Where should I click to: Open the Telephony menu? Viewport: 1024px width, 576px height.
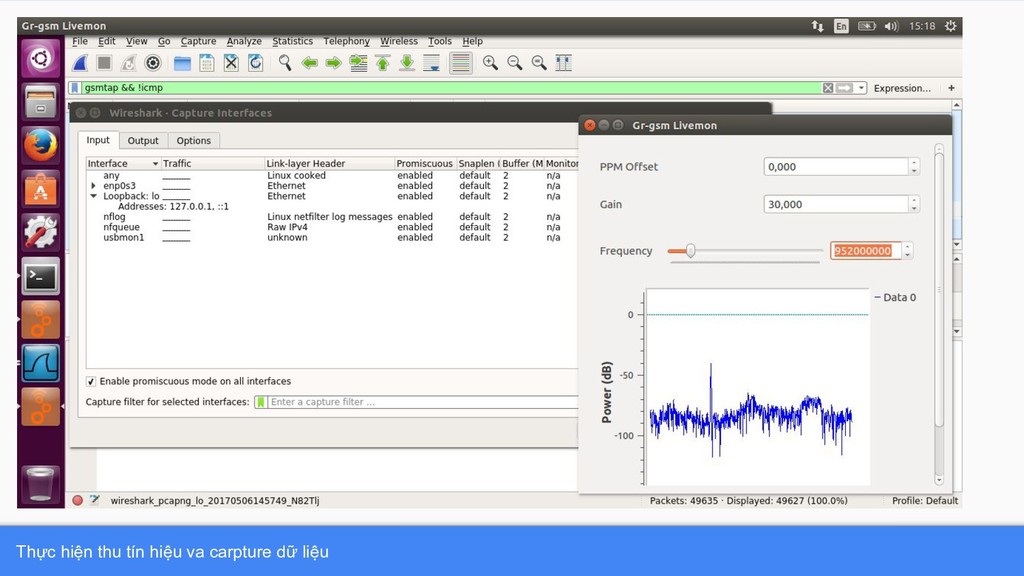346,41
